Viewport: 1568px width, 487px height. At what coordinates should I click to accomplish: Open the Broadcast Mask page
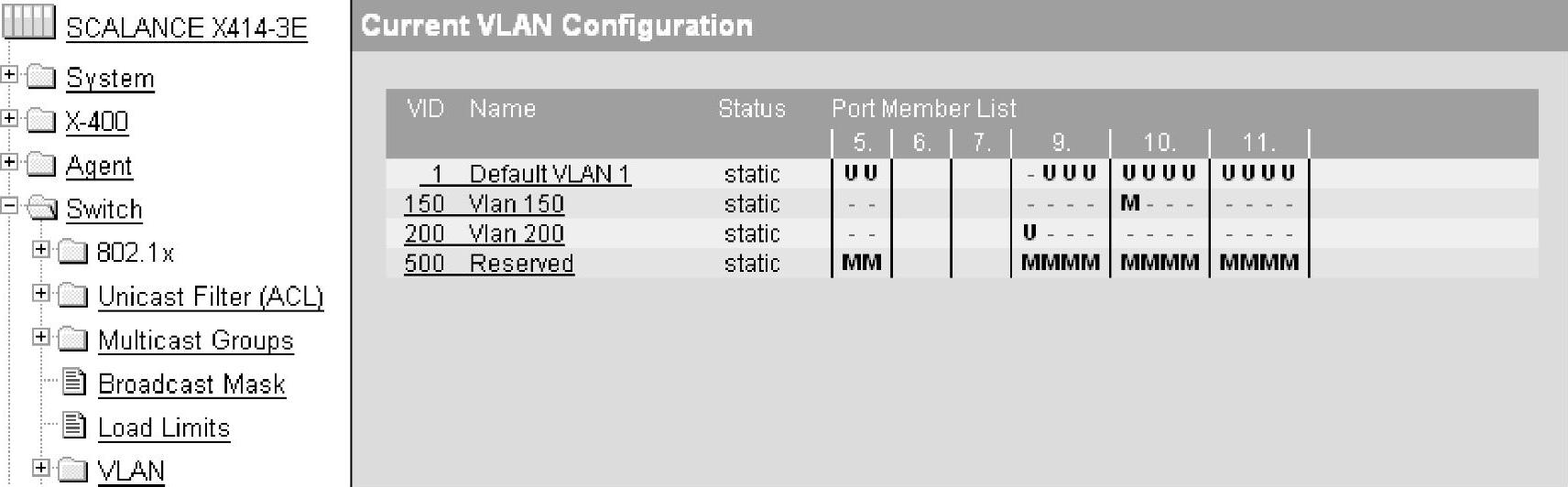(191, 384)
